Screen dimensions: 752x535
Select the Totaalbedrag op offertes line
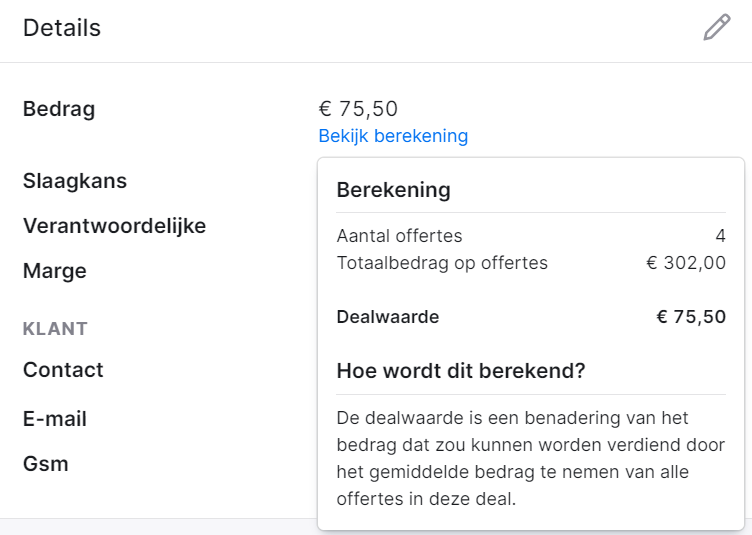531,263
